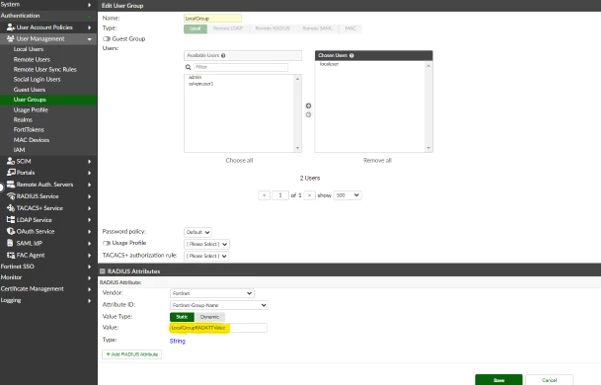The image size is (601, 385).
Task: Select localuser in Chosen Users
Action: (x=329, y=64)
